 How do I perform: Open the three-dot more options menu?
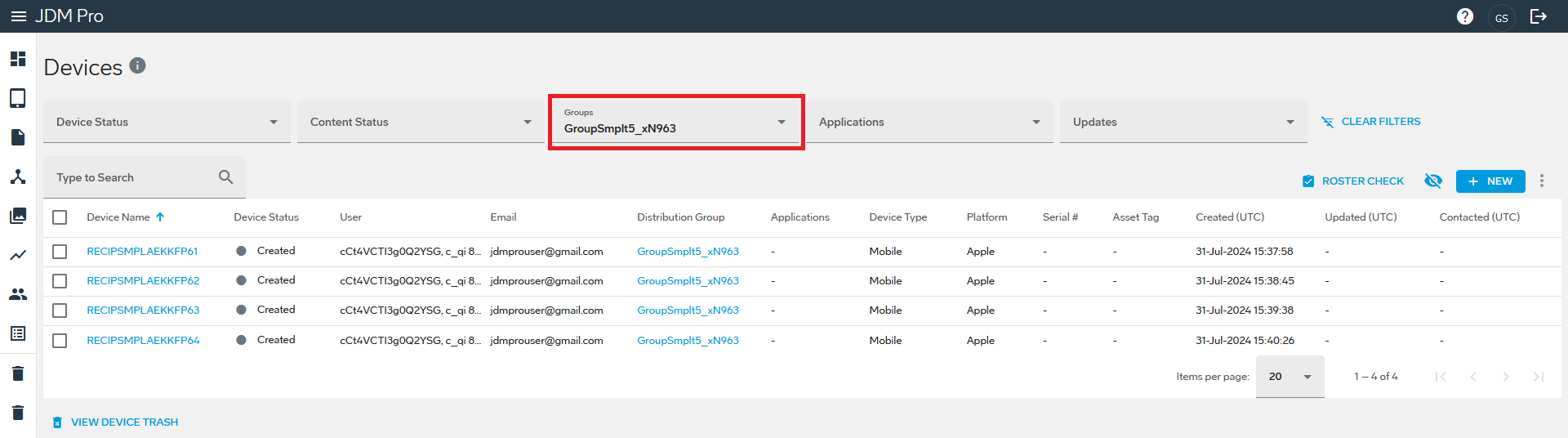[1542, 181]
